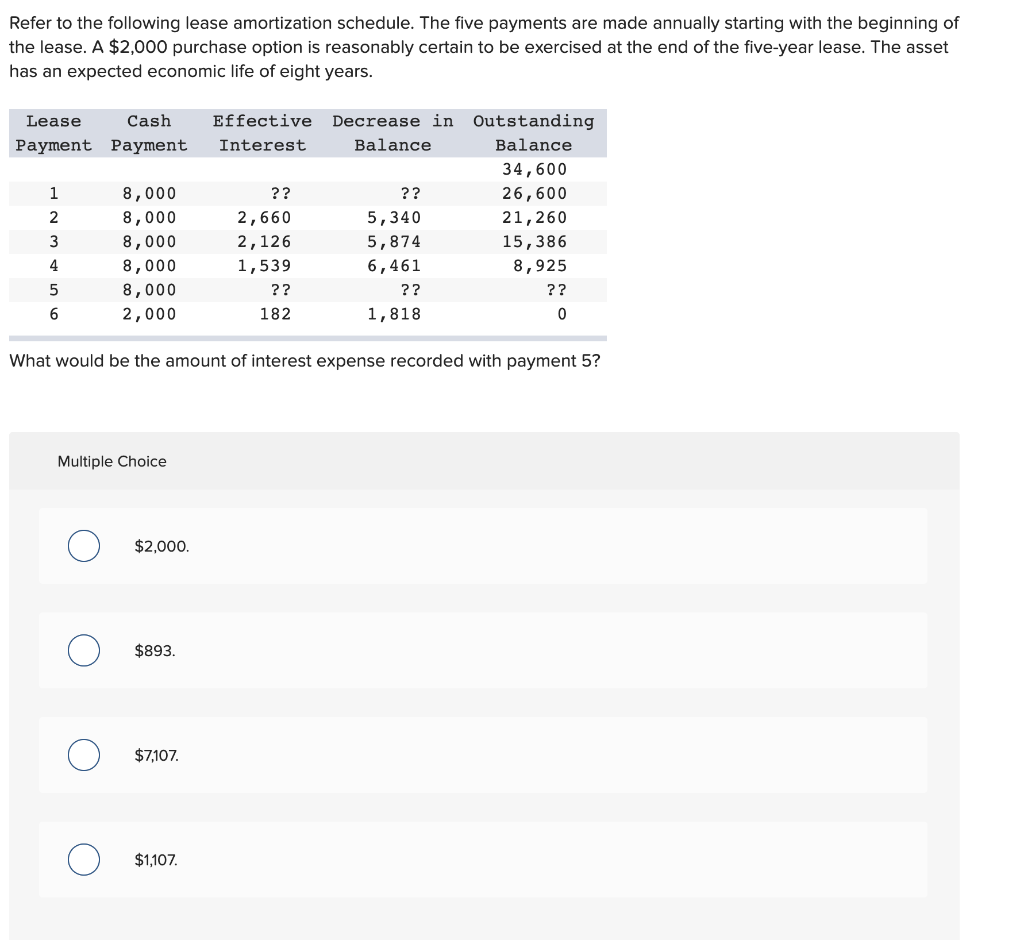Select the radio button for $7,107

(83, 755)
